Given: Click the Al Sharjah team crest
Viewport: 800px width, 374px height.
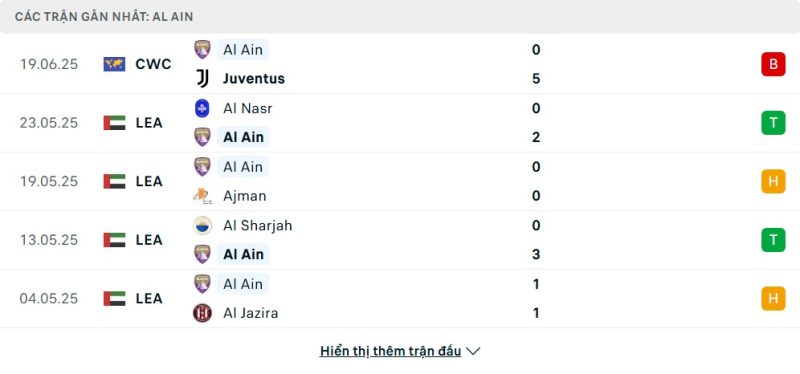Looking at the screenshot, I should (x=203, y=226).
